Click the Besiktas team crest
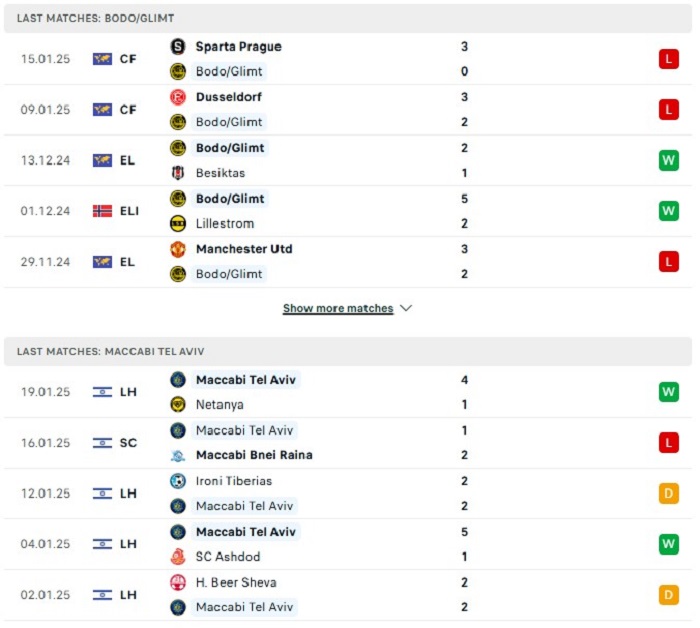 pos(178,173)
